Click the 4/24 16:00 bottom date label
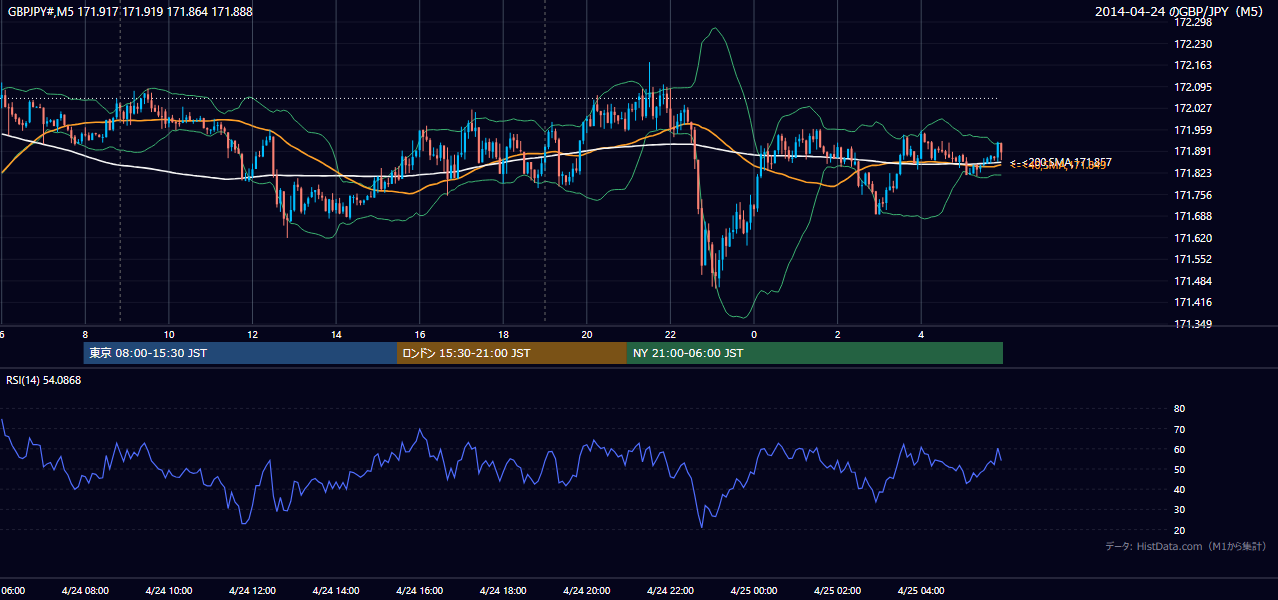The image size is (1278, 600). (419, 591)
